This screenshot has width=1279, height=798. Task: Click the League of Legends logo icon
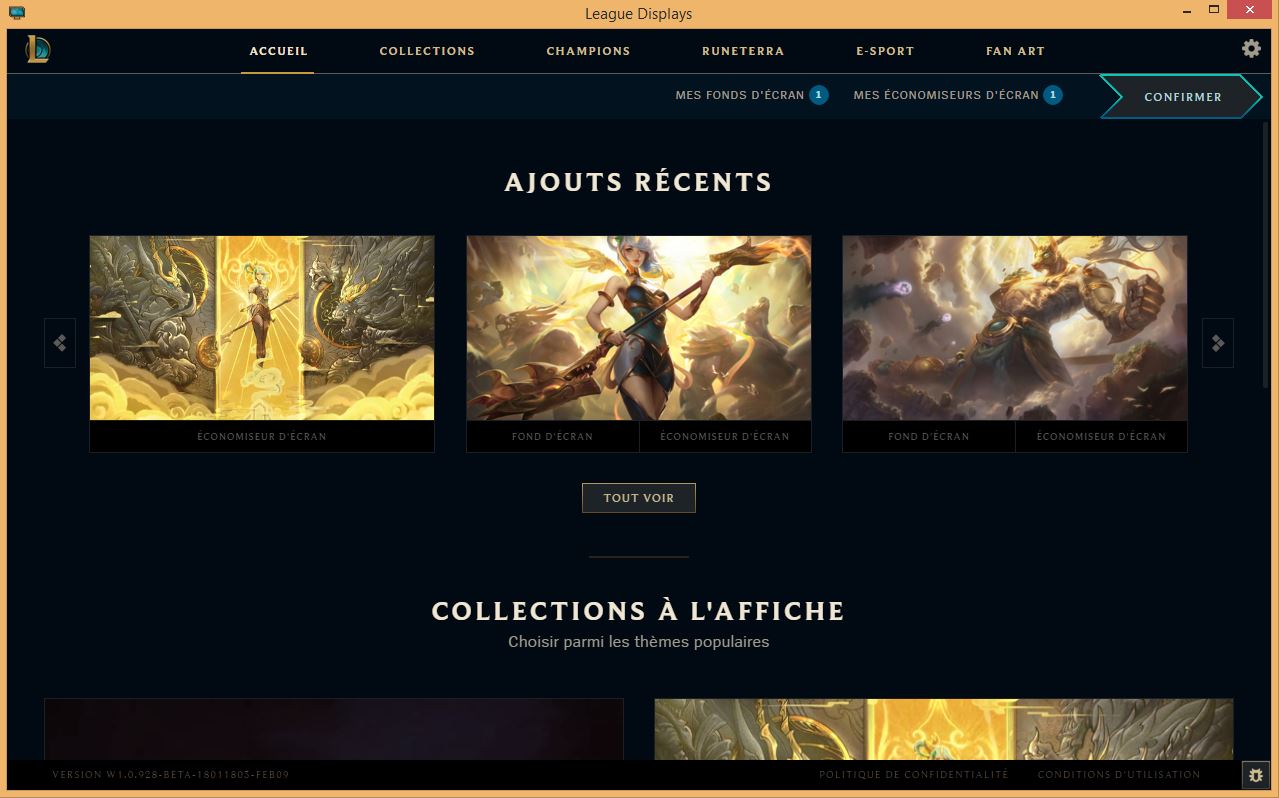tap(38, 48)
